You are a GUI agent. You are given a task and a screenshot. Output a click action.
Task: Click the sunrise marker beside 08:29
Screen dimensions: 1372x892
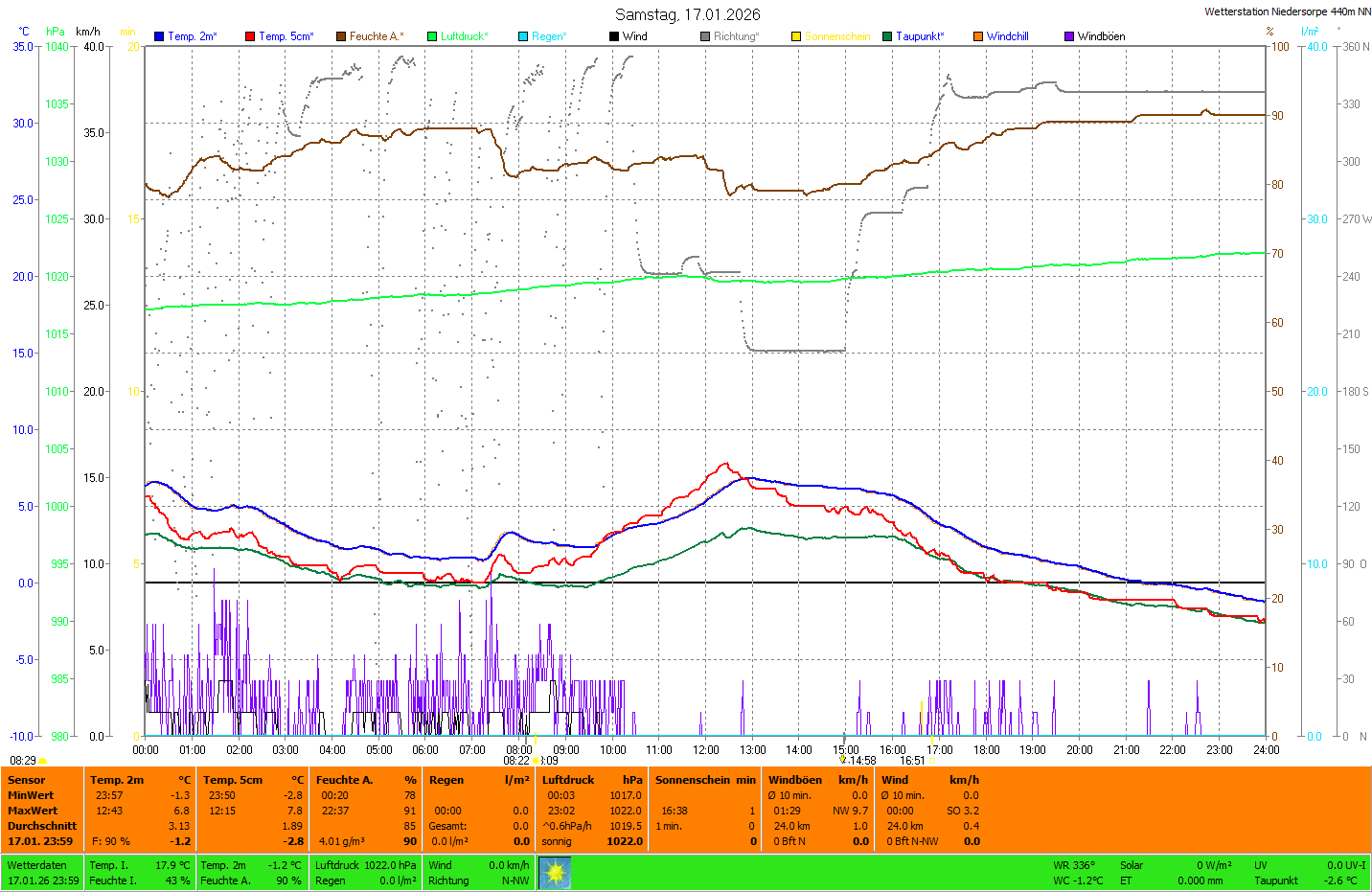coord(43,761)
